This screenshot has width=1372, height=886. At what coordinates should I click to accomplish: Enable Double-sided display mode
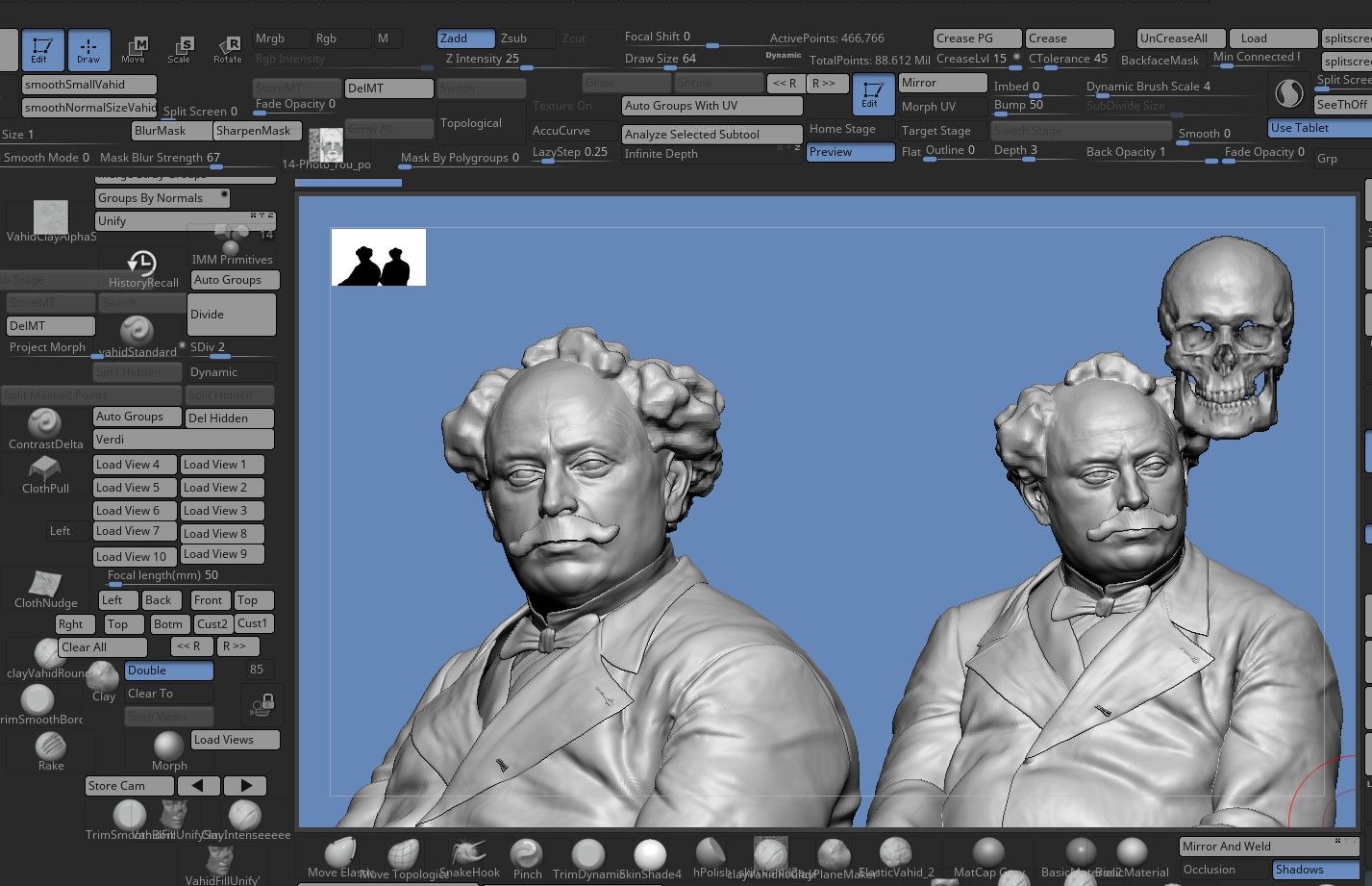pyautogui.click(x=168, y=670)
